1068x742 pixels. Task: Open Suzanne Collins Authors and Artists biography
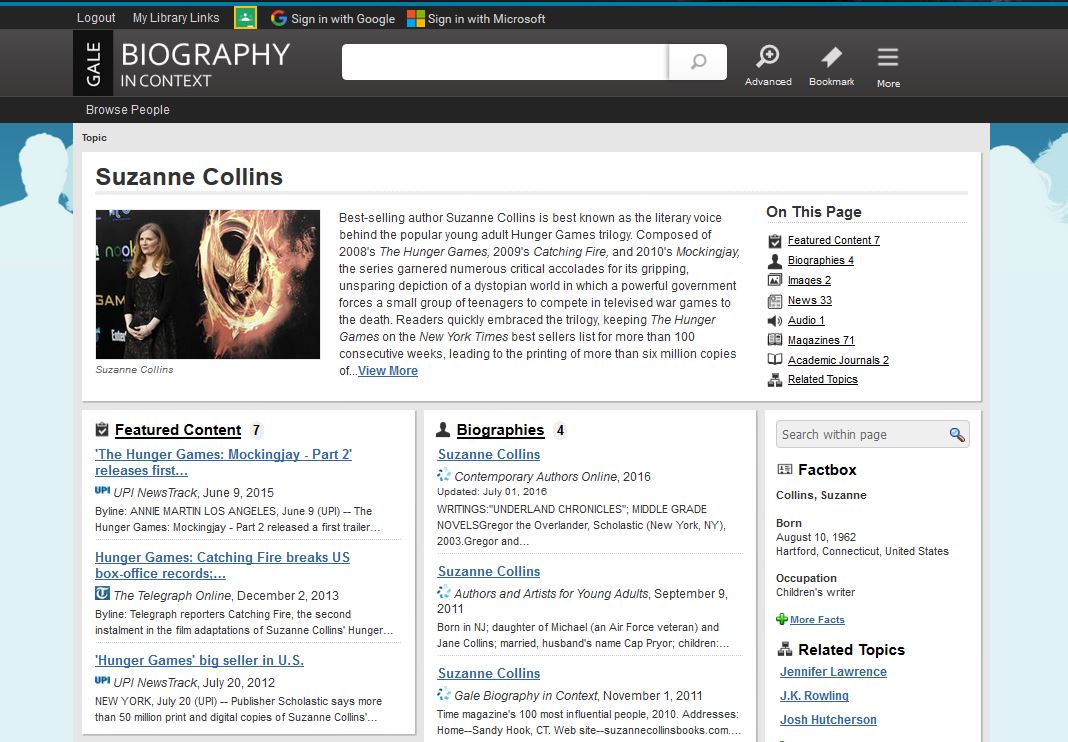tap(488, 572)
